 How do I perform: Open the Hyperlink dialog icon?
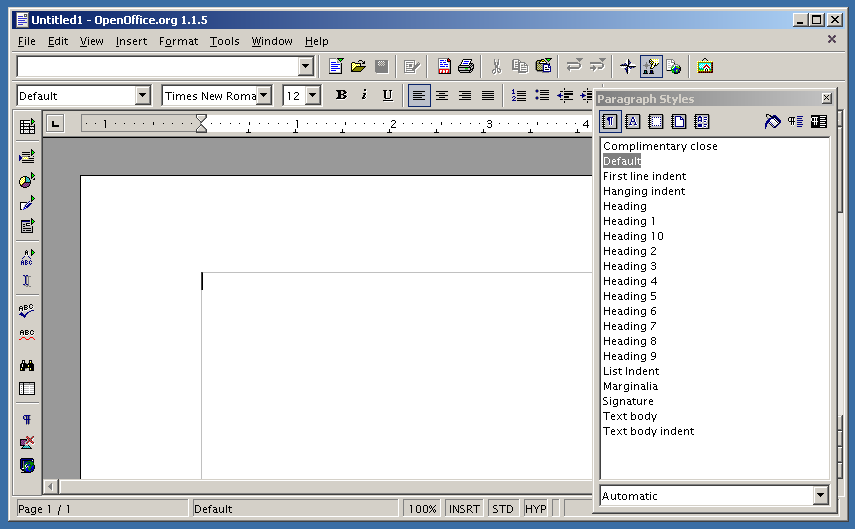point(674,67)
